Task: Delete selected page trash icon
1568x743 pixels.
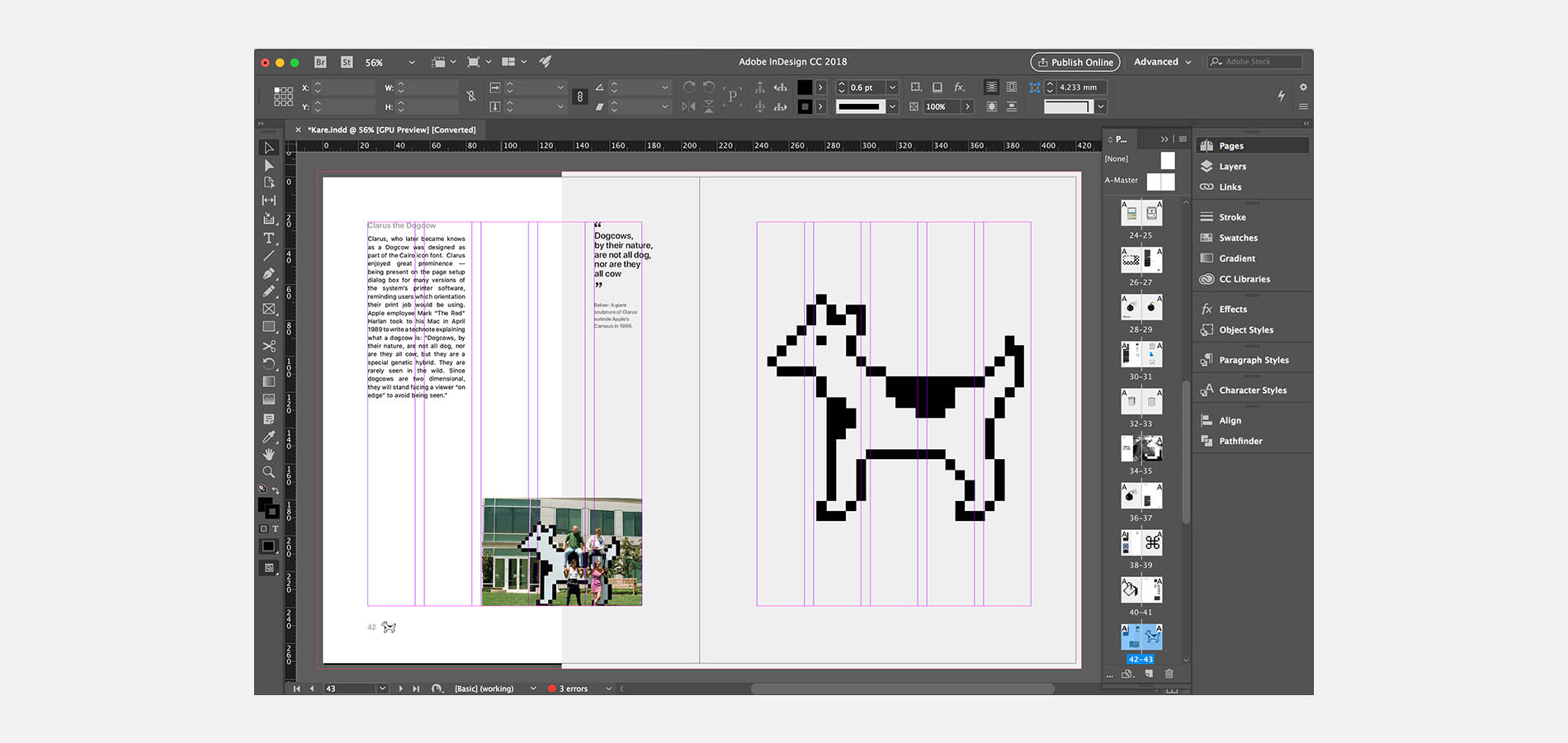Action: coord(1169,674)
